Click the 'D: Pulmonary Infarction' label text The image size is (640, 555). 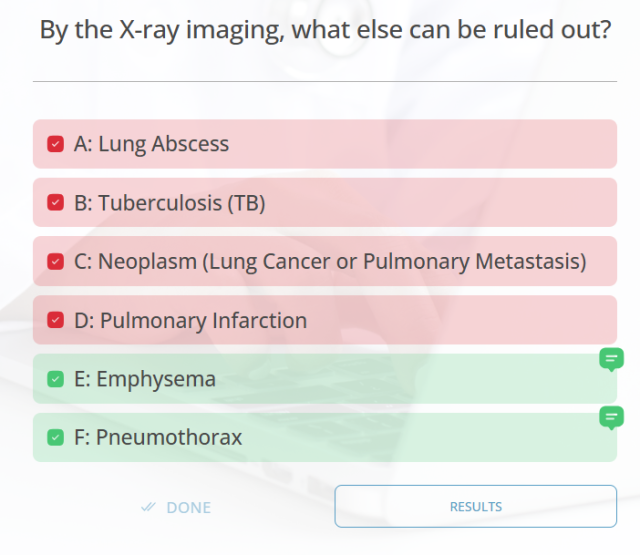(190, 321)
